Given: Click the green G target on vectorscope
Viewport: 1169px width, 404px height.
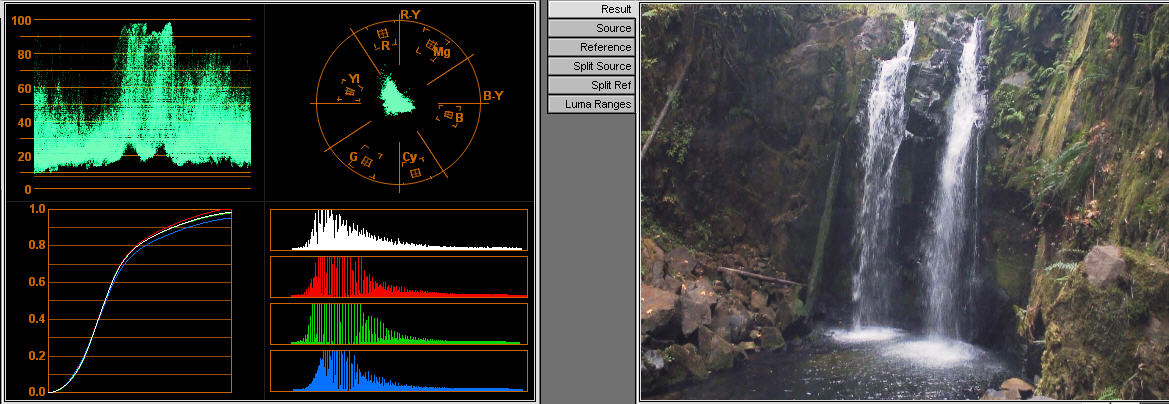Looking at the screenshot, I should coord(367,161).
